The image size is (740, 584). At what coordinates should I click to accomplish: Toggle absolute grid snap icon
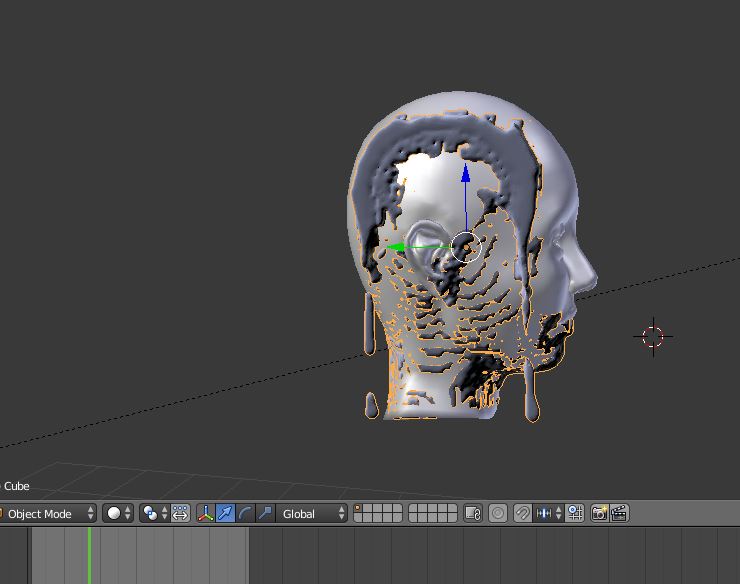575,513
